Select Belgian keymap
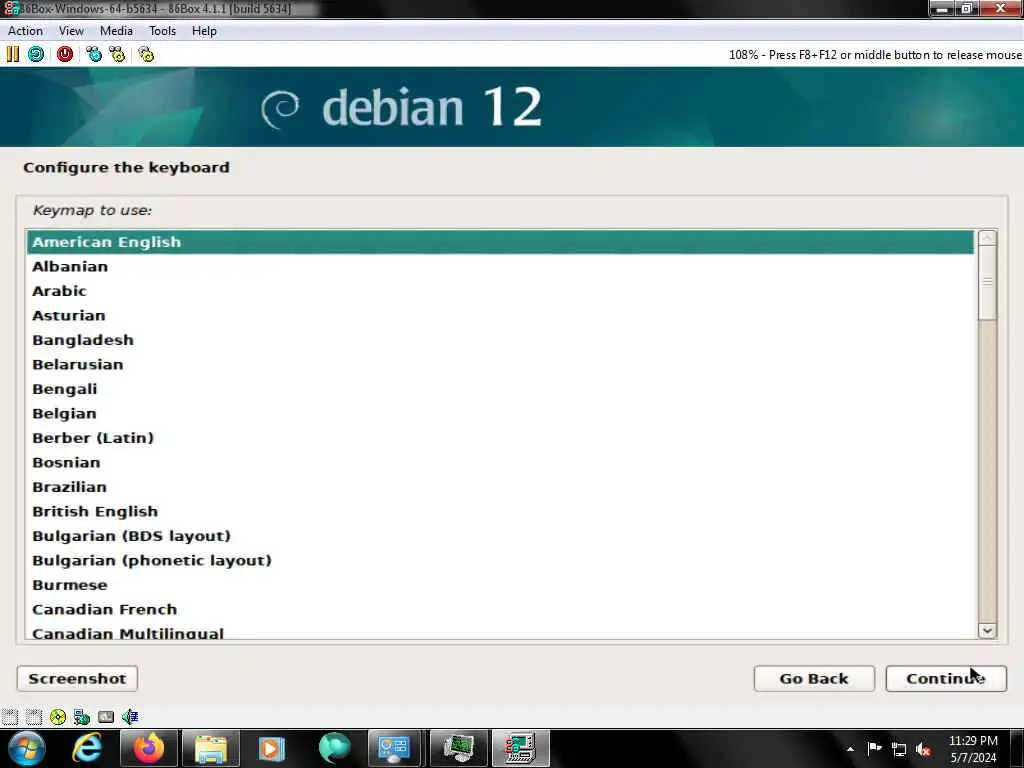 coord(500,413)
